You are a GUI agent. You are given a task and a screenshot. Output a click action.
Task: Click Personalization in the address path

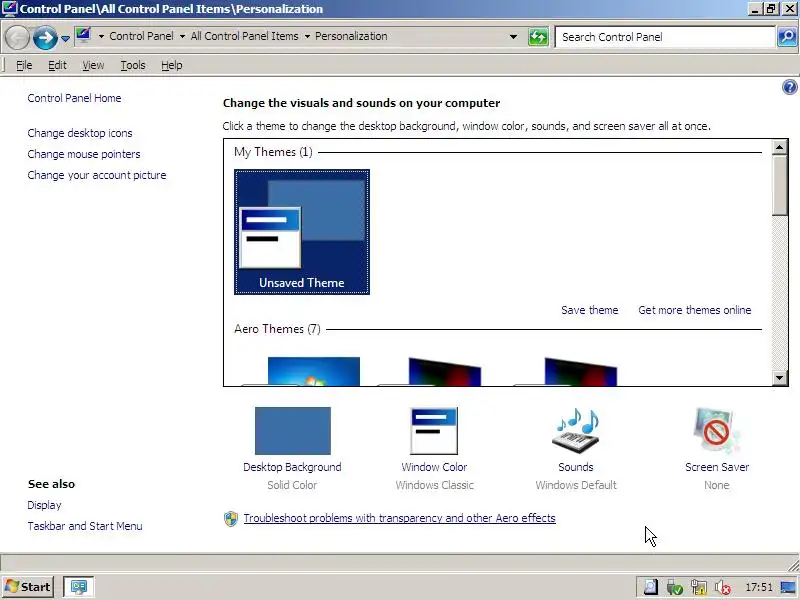pos(351,36)
